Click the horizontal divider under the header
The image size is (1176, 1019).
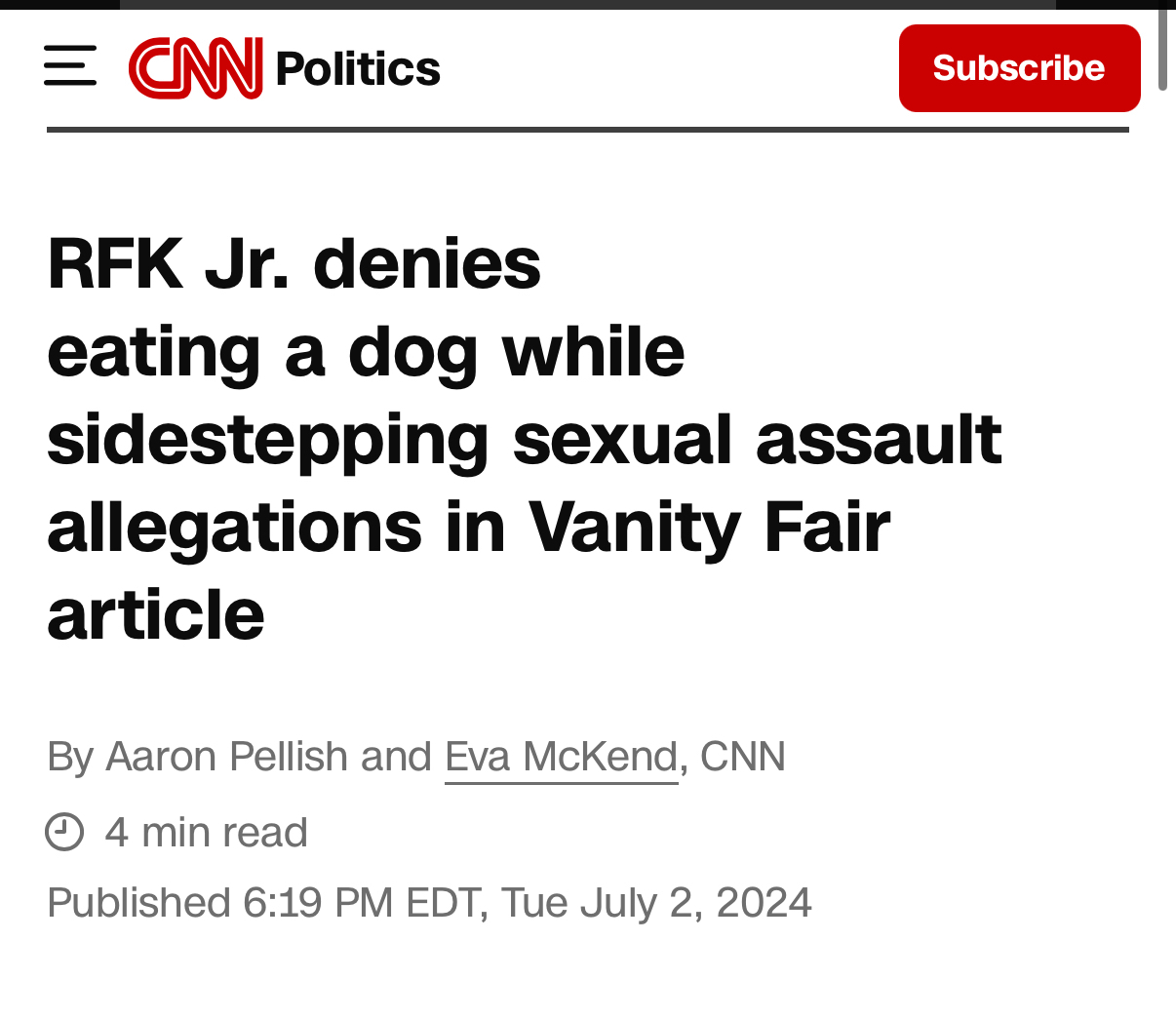point(587,129)
